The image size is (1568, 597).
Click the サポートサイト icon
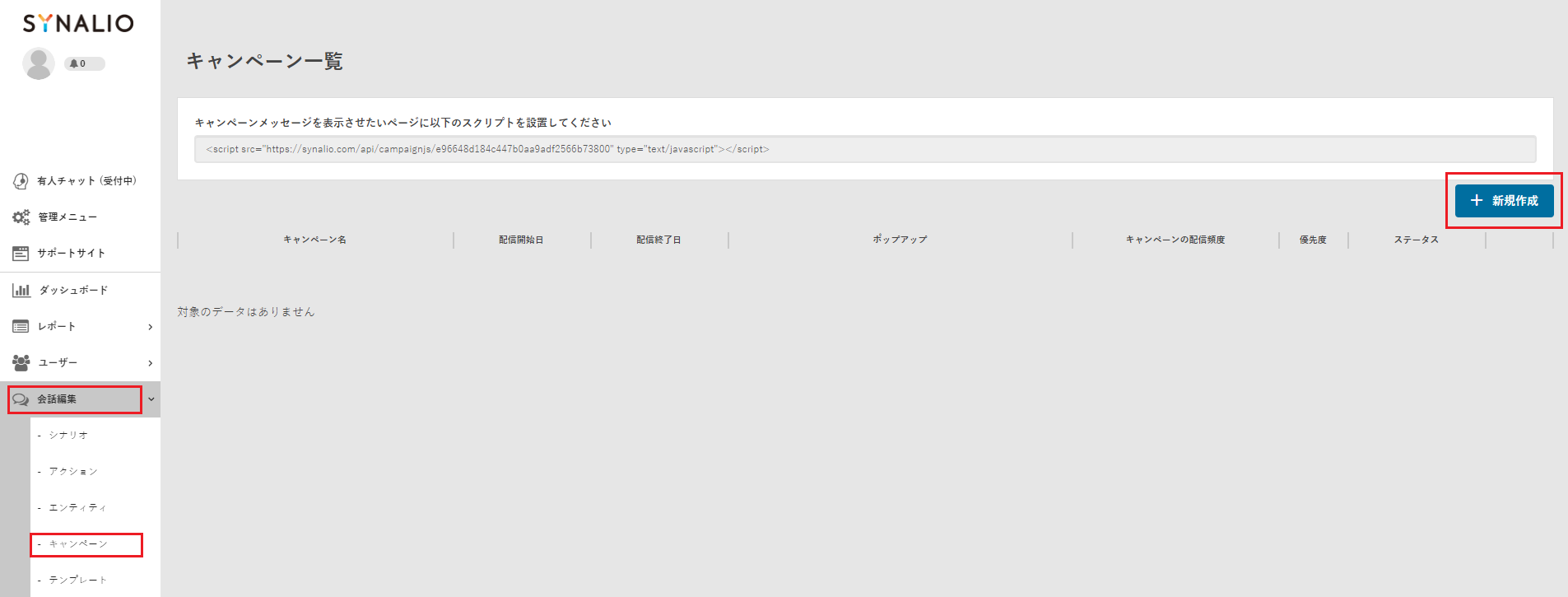21,254
